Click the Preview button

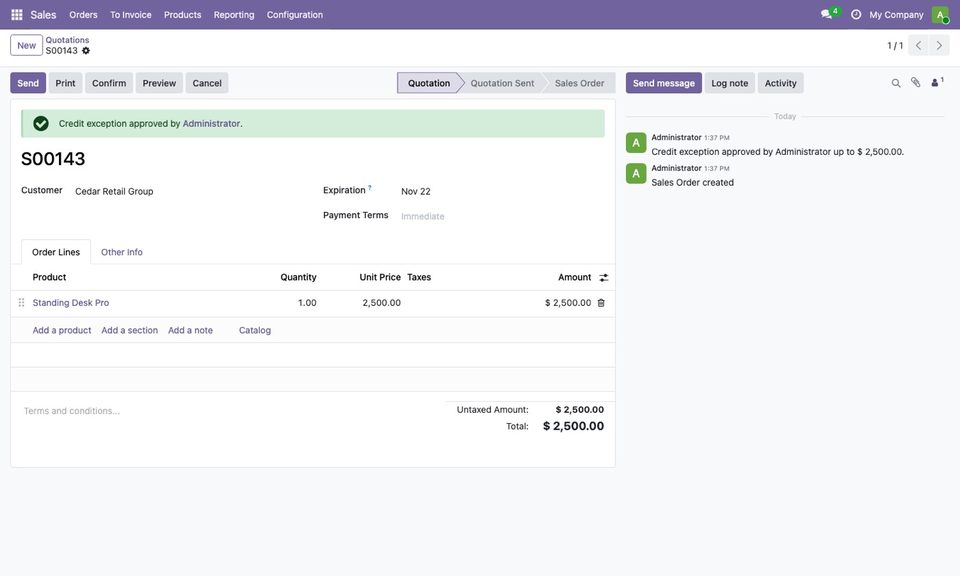click(x=159, y=83)
